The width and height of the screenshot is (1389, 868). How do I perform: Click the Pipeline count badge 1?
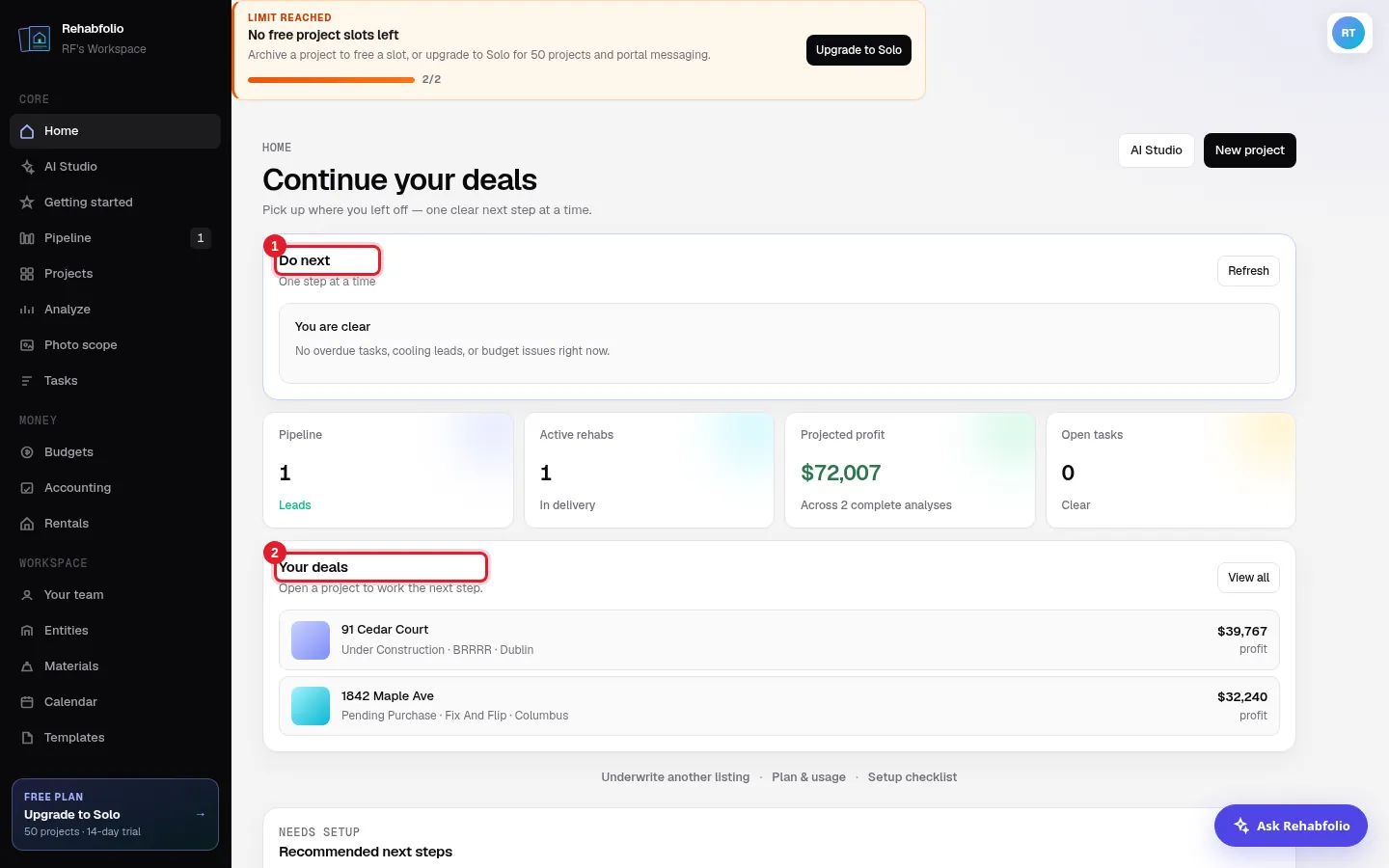pos(201,238)
